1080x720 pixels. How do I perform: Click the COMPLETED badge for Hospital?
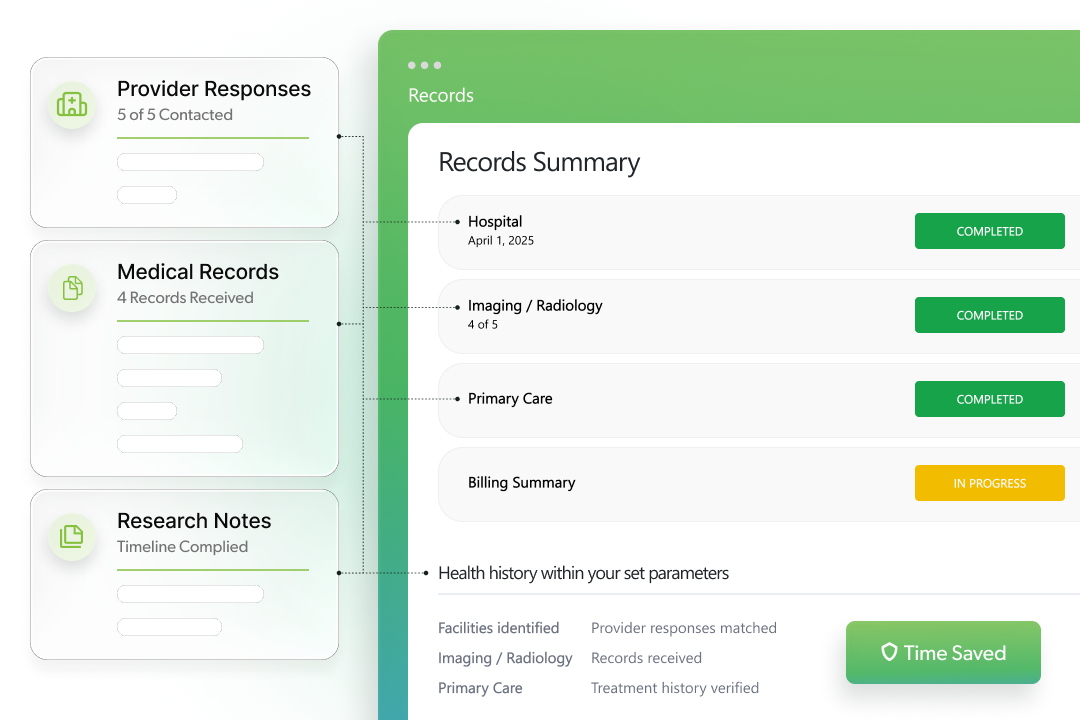click(989, 231)
